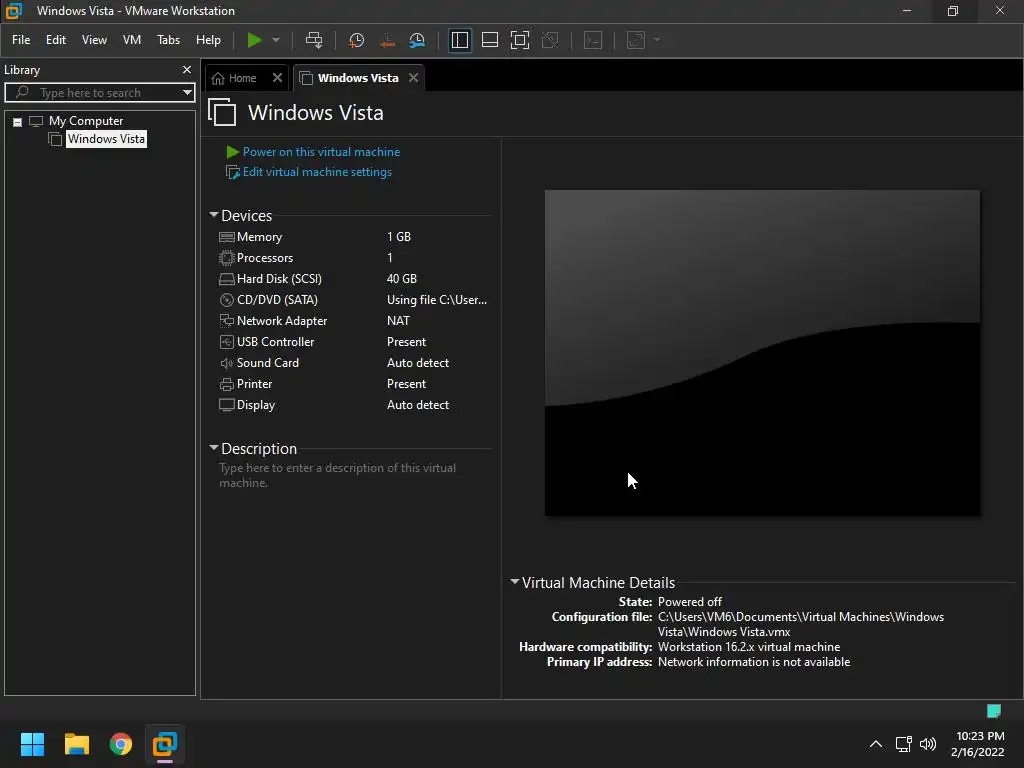Open the Windows Start menu

(32, 744)
